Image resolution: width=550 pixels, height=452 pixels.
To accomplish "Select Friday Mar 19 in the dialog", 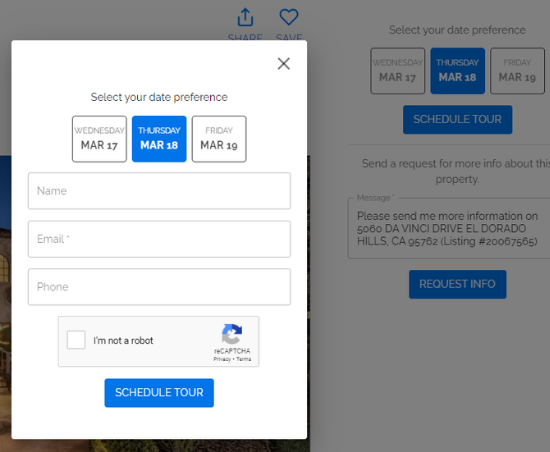I will [219, 139].
